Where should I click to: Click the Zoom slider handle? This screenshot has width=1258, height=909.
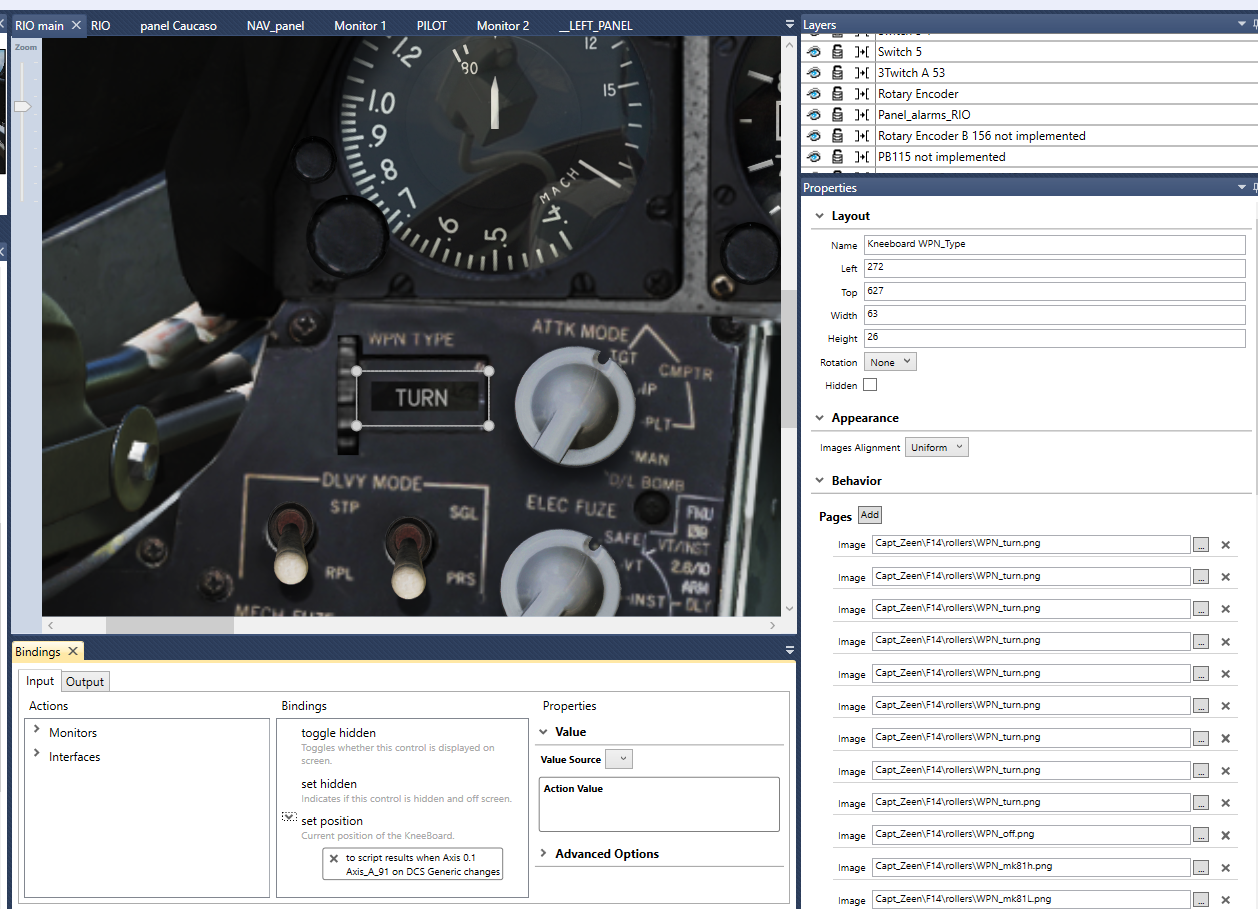coord(22,106)
